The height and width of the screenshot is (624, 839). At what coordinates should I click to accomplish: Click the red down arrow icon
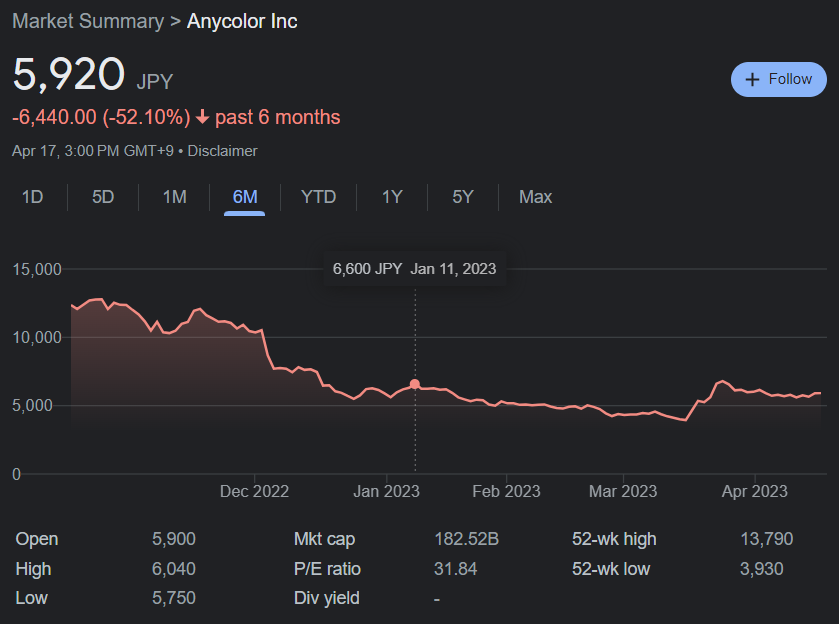click(202, 118)
